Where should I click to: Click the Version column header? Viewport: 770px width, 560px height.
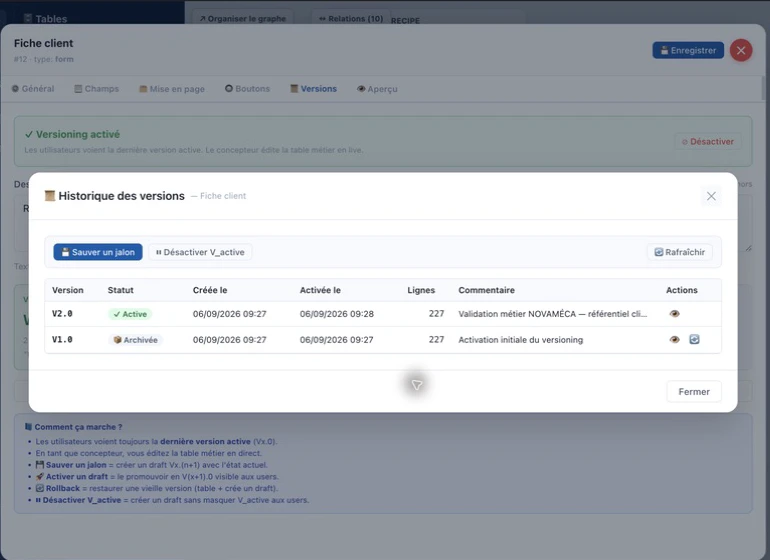click(68, 290)
